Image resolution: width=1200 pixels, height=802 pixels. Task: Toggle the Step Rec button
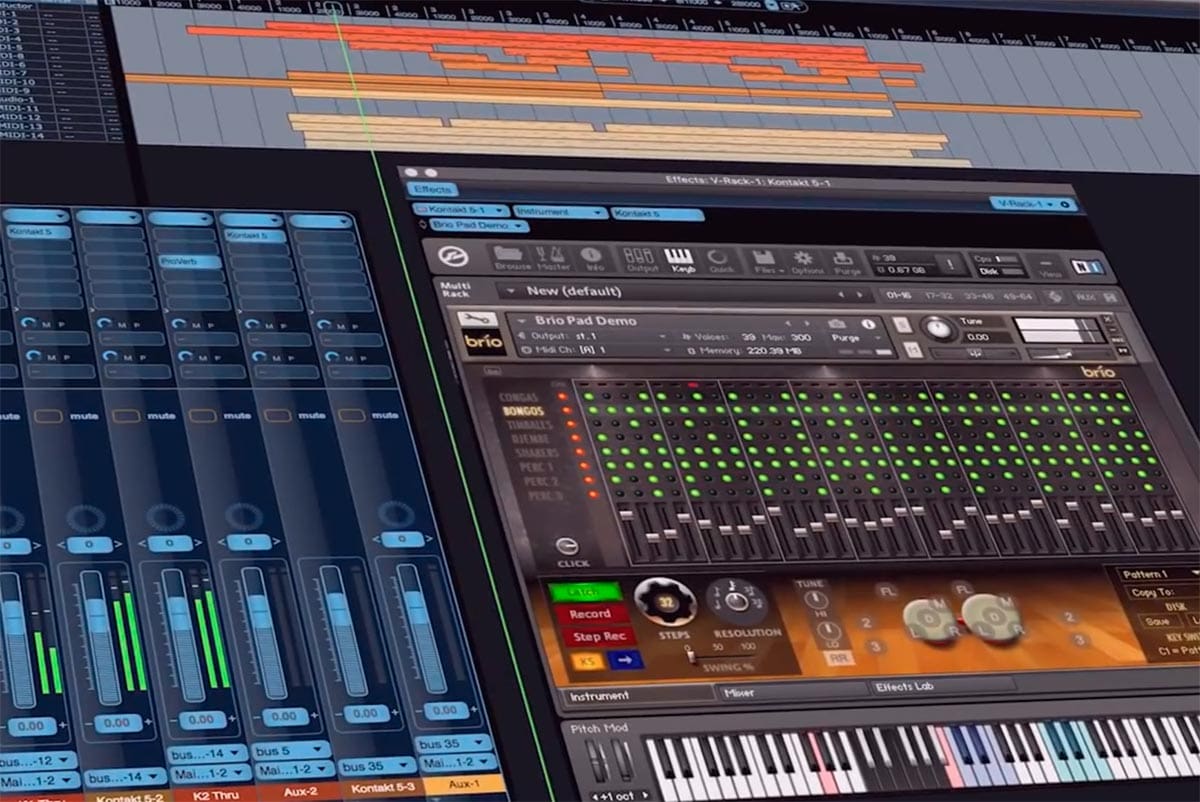tap(598, 637)
